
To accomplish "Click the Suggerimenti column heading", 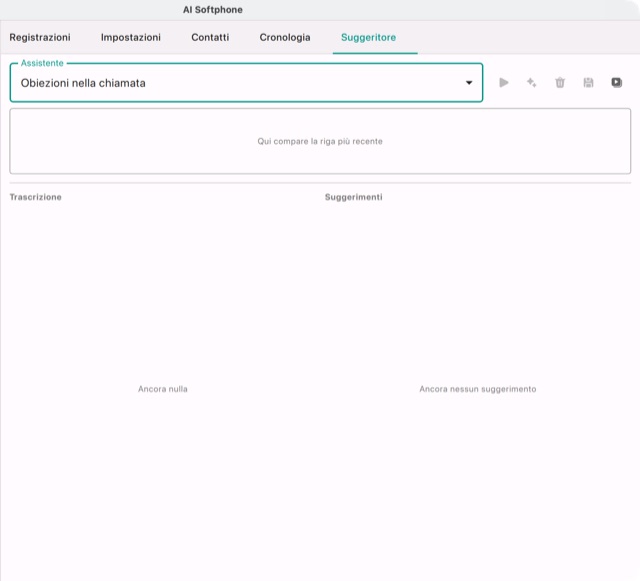I will [x=353, y=197].
